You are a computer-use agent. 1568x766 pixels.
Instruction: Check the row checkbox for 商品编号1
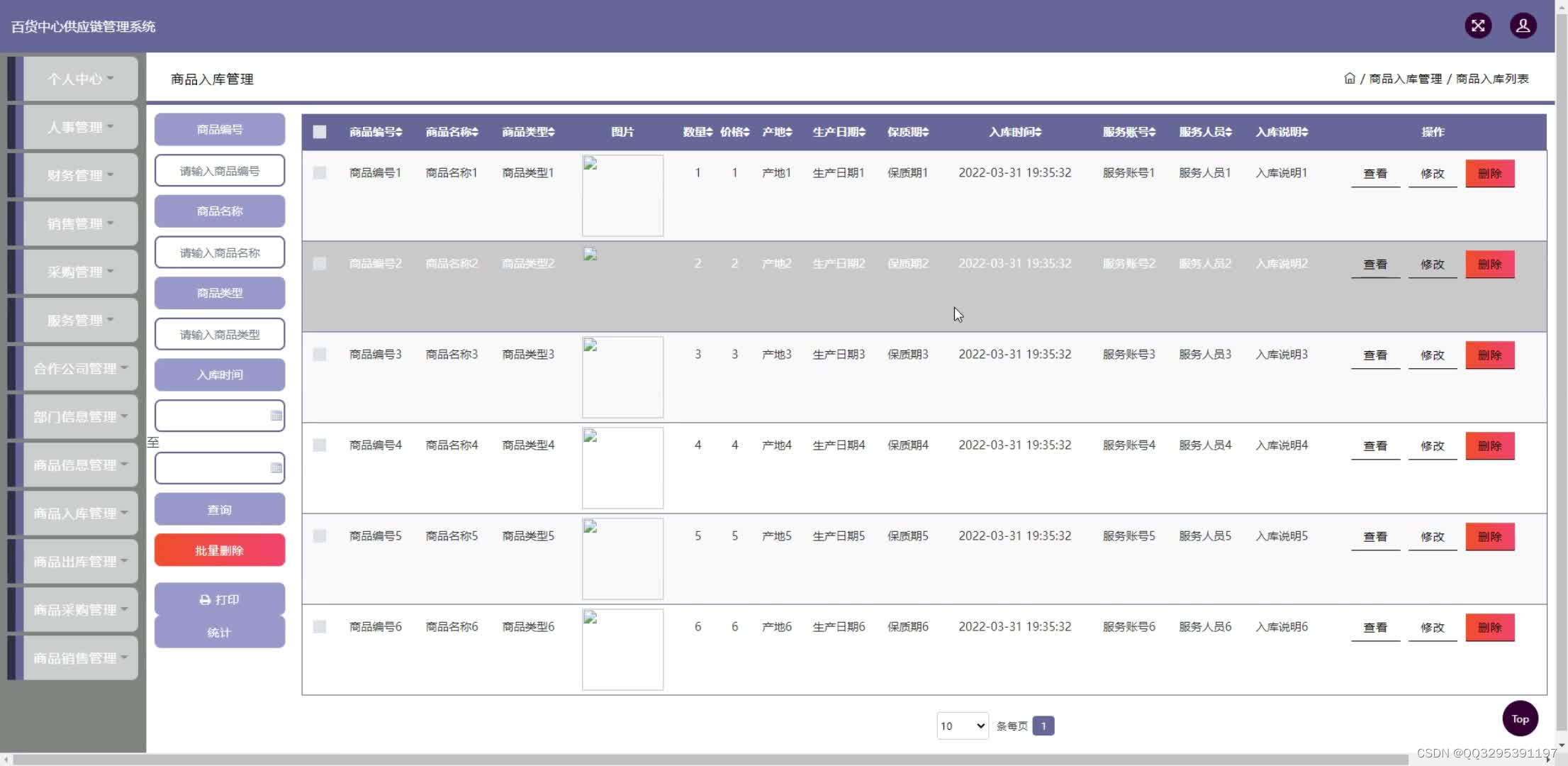[320, 172]
